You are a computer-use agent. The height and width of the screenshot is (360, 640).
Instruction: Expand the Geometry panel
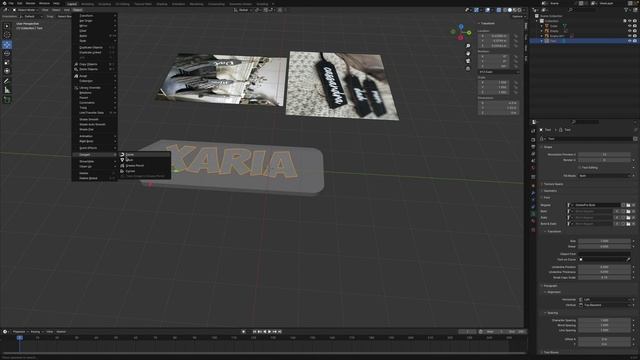pos(549,191)
